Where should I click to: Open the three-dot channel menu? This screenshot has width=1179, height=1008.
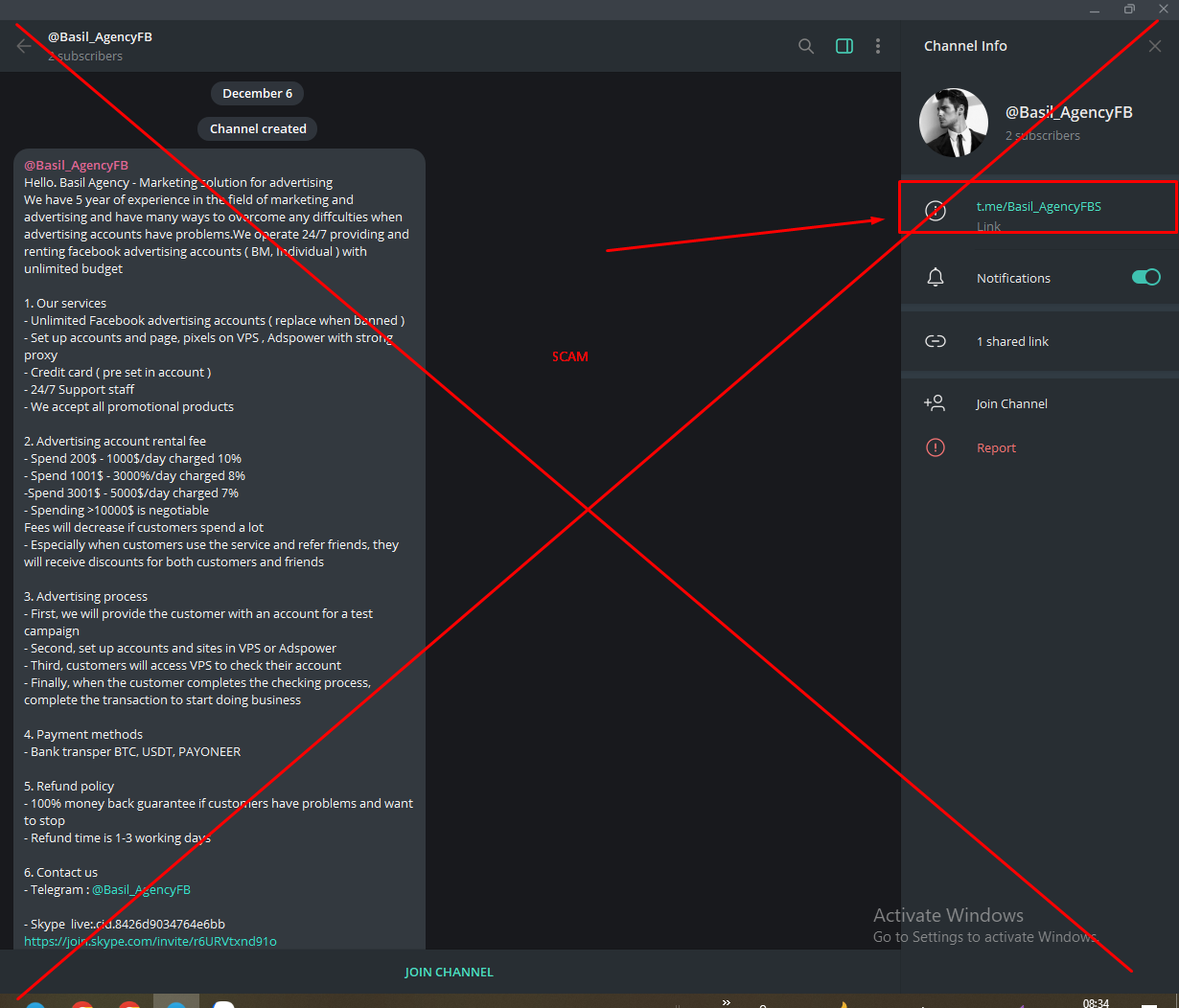[x=878, y=46]
